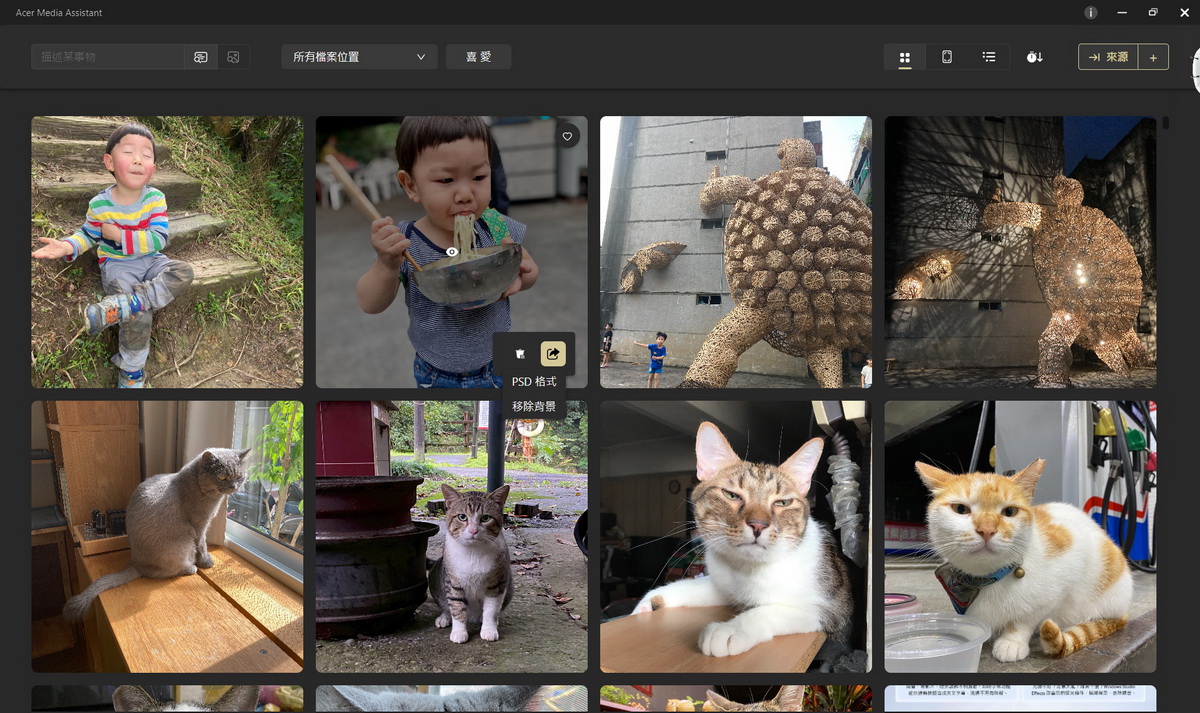Screen dimensions: 1200x713
Task: Toggle the heart favorite on noodle photo
Action: pyautogui.click(x=568, y=136)
